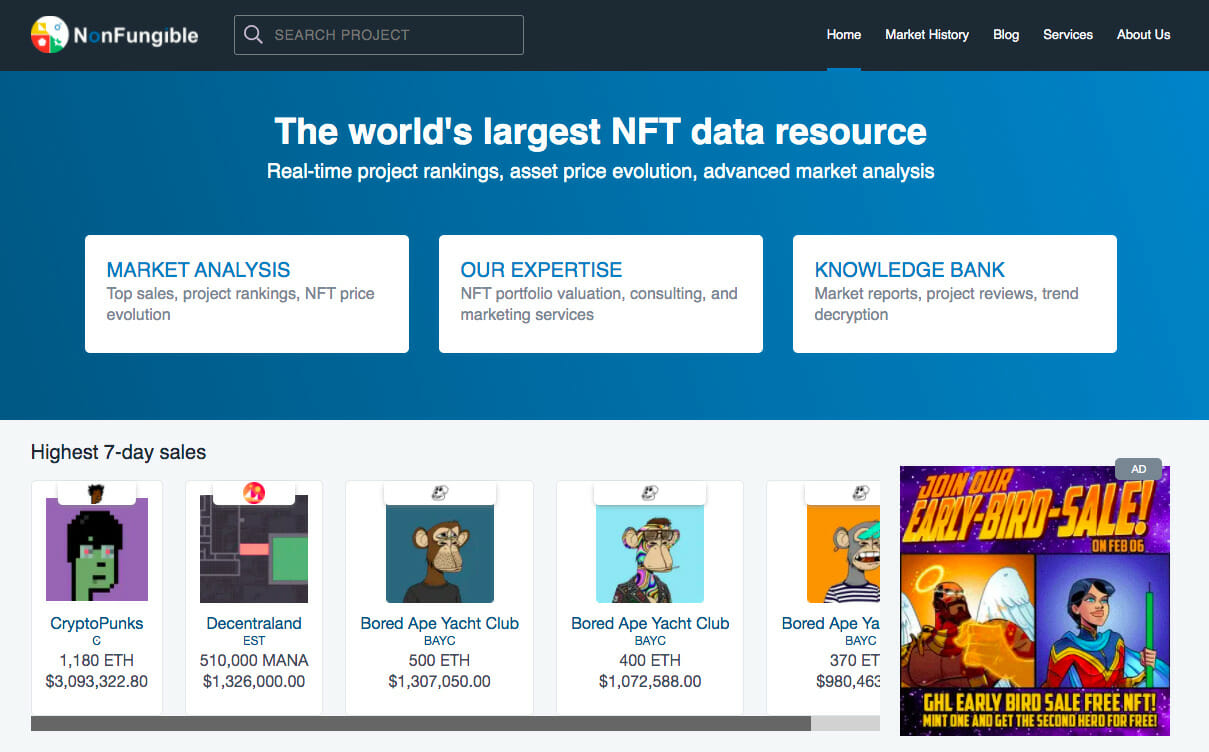Screen dimensions: 1209x752
Task: Open the Market History page
Action: click(926, 34)
